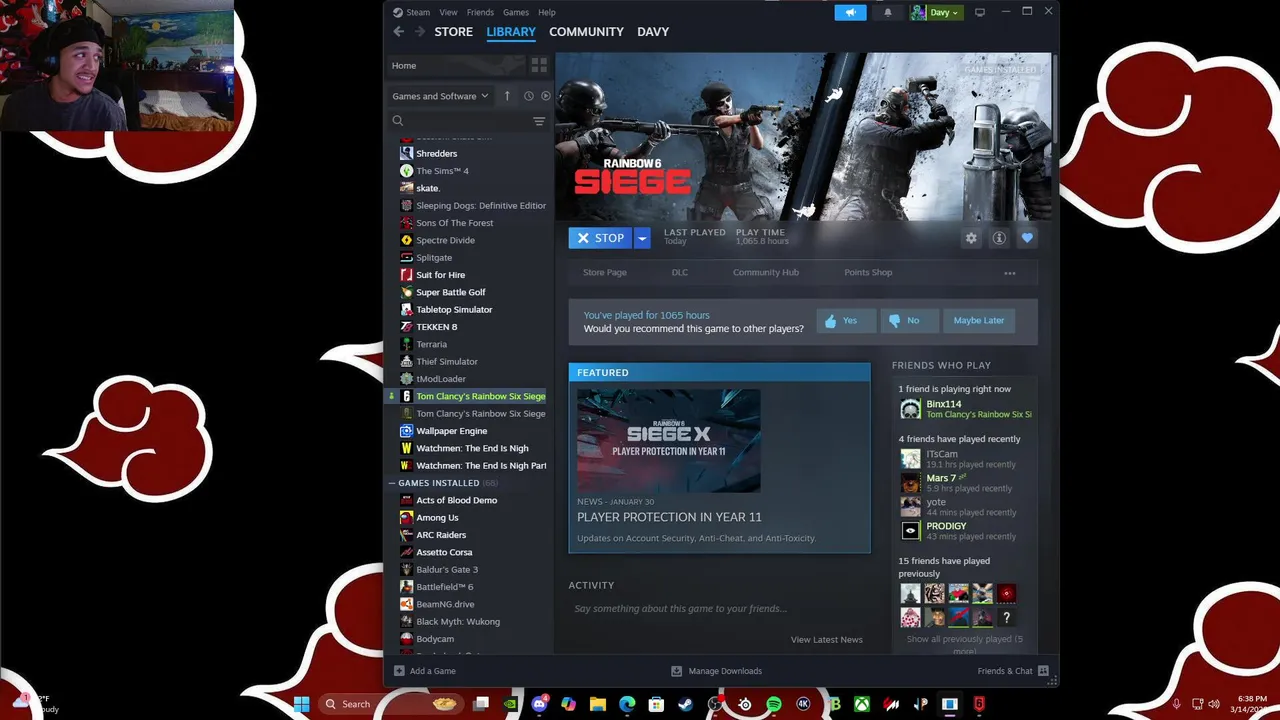Open Friends & Chat
1280x720 pixels.
tap(1013, 671)
